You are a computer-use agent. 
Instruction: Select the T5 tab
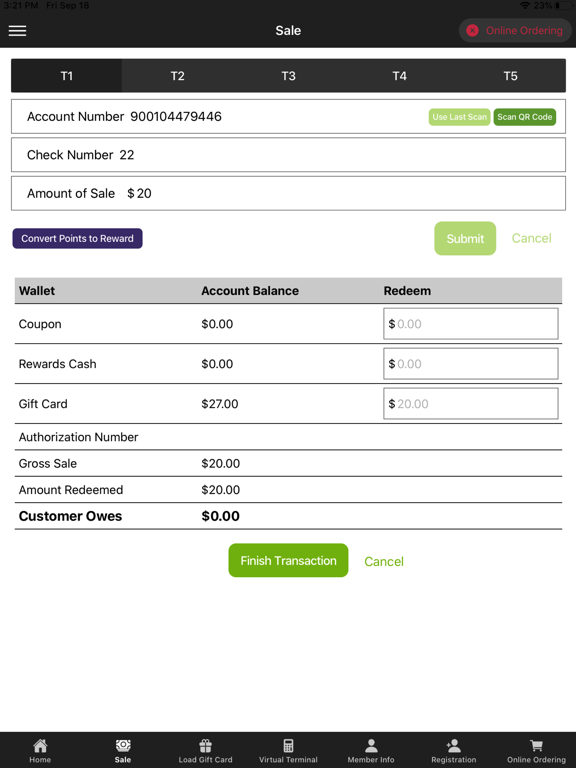[x=510, y=76]
